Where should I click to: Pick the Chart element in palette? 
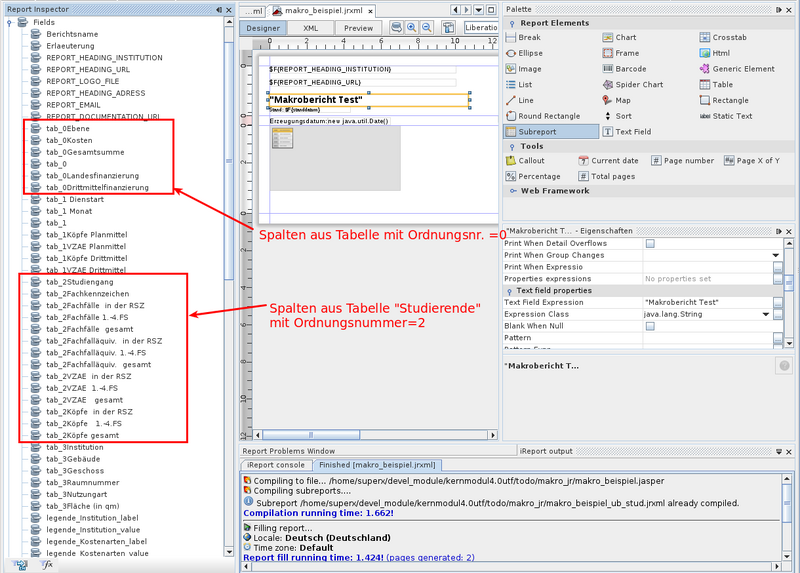coord(619,37)
